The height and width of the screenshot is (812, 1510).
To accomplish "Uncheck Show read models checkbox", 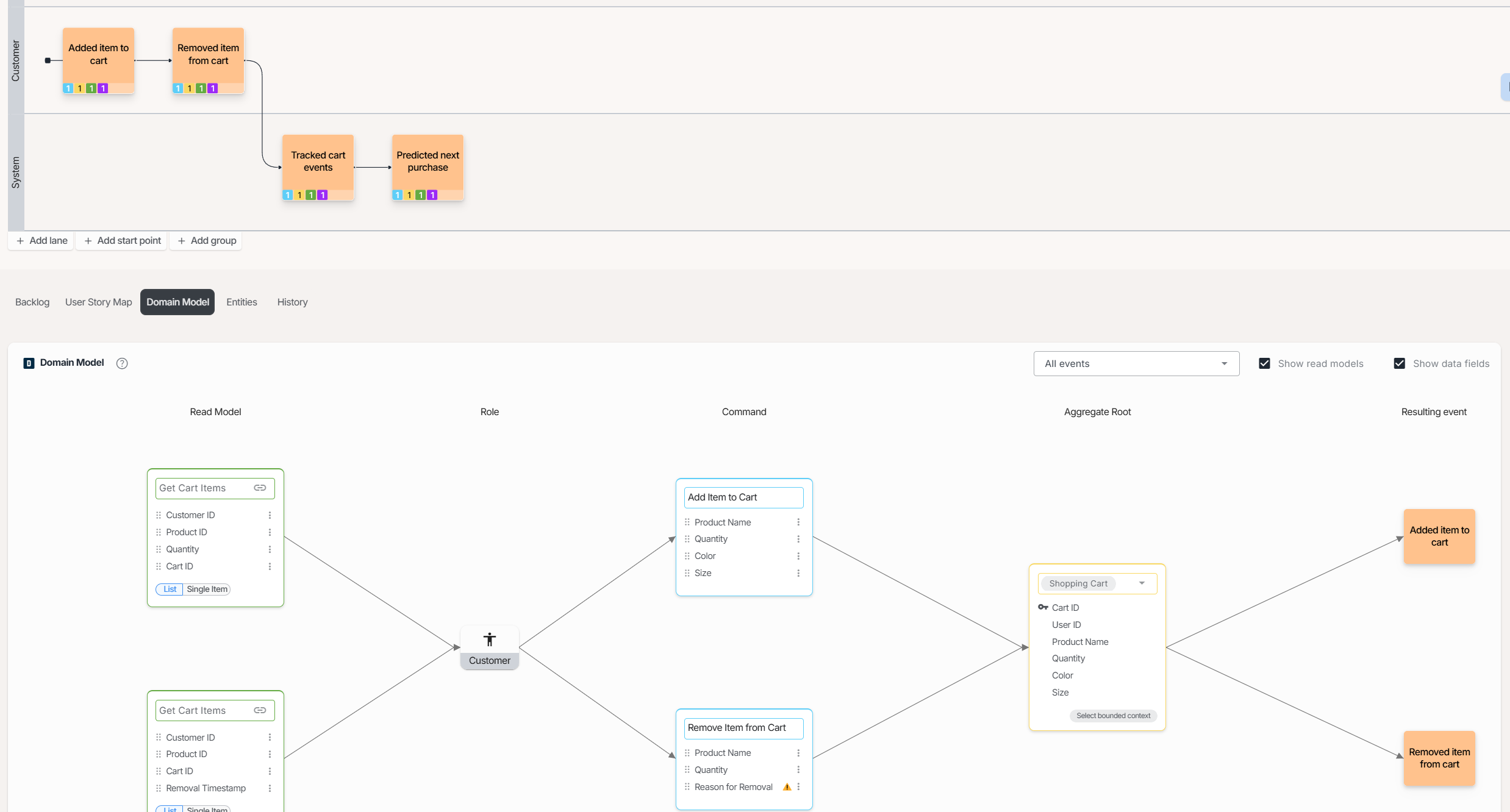I will [x=1265, y=363].
